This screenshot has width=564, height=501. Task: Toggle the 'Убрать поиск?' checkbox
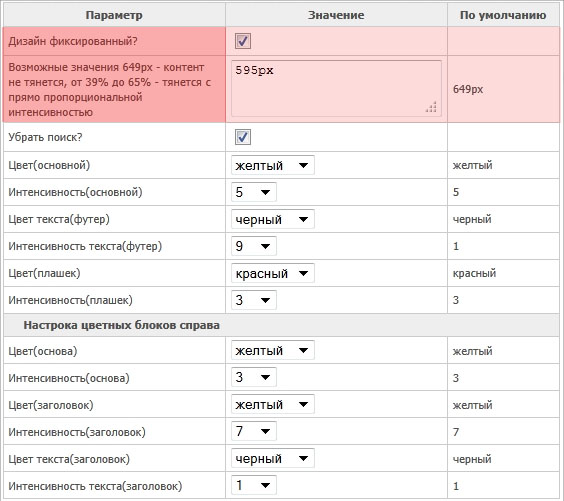(x=243, y=137)
